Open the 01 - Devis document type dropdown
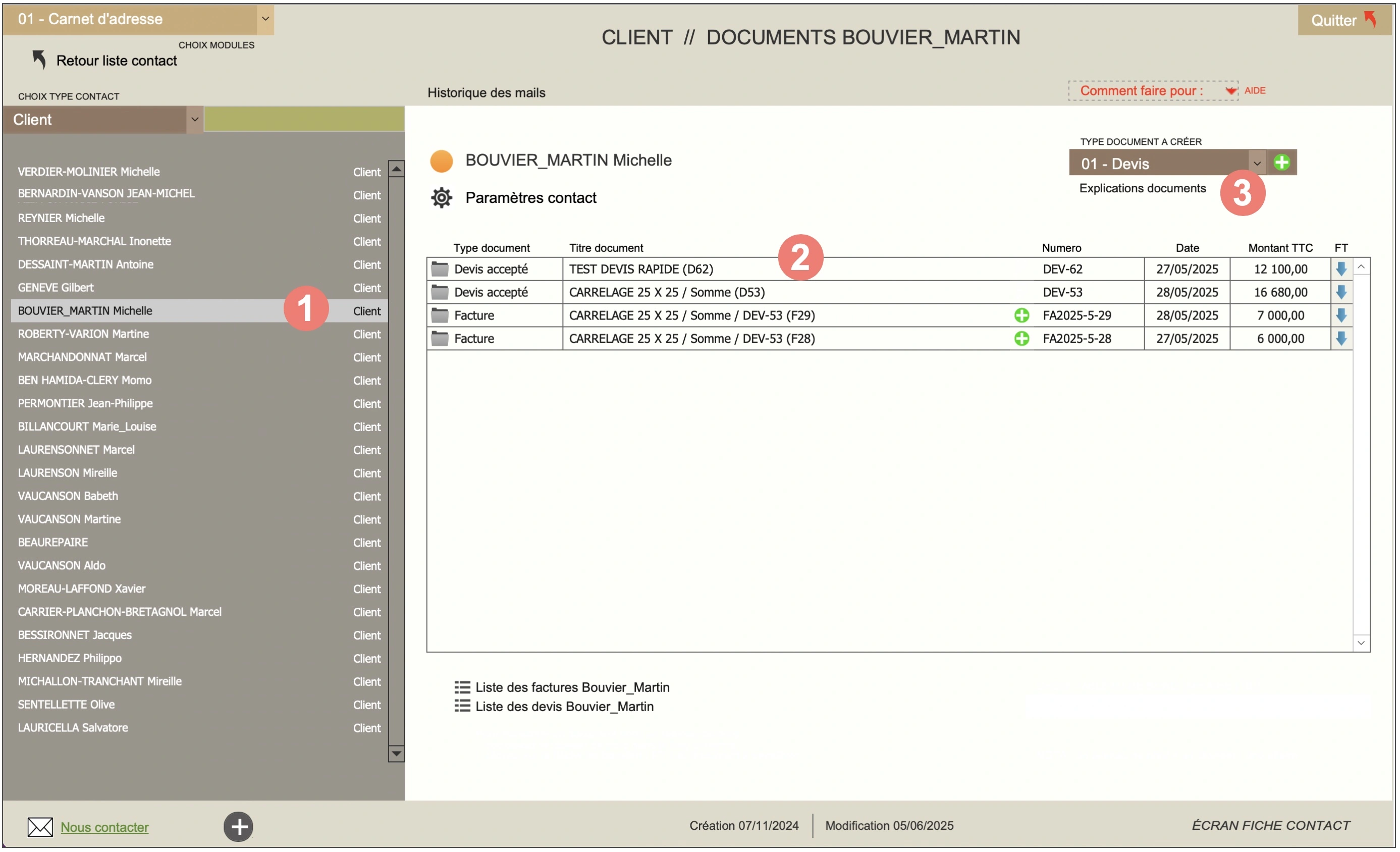Viewport: 1400px width, 852px height. pos(1257,163)
